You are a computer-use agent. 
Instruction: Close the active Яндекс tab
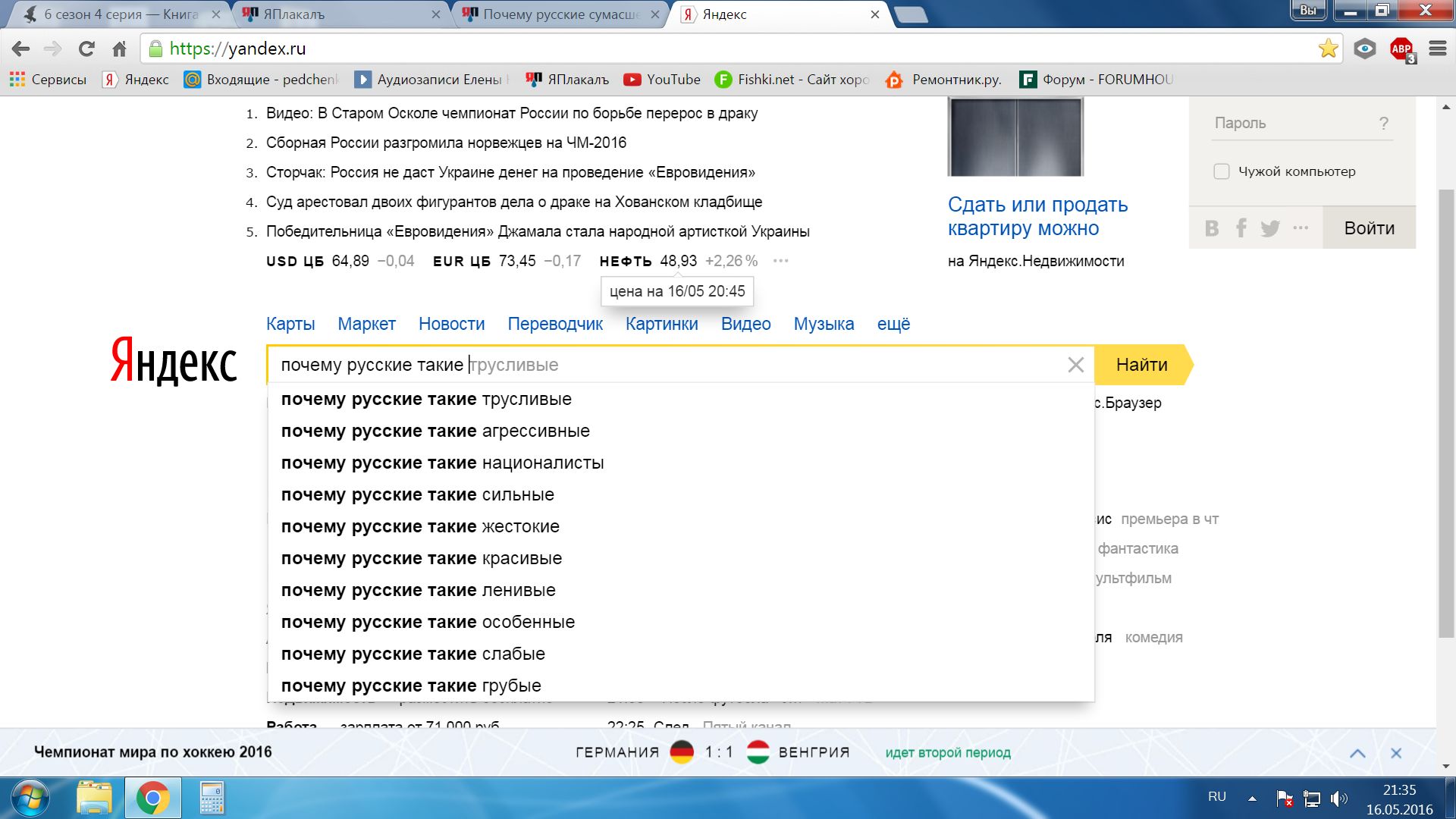[874, 14]
